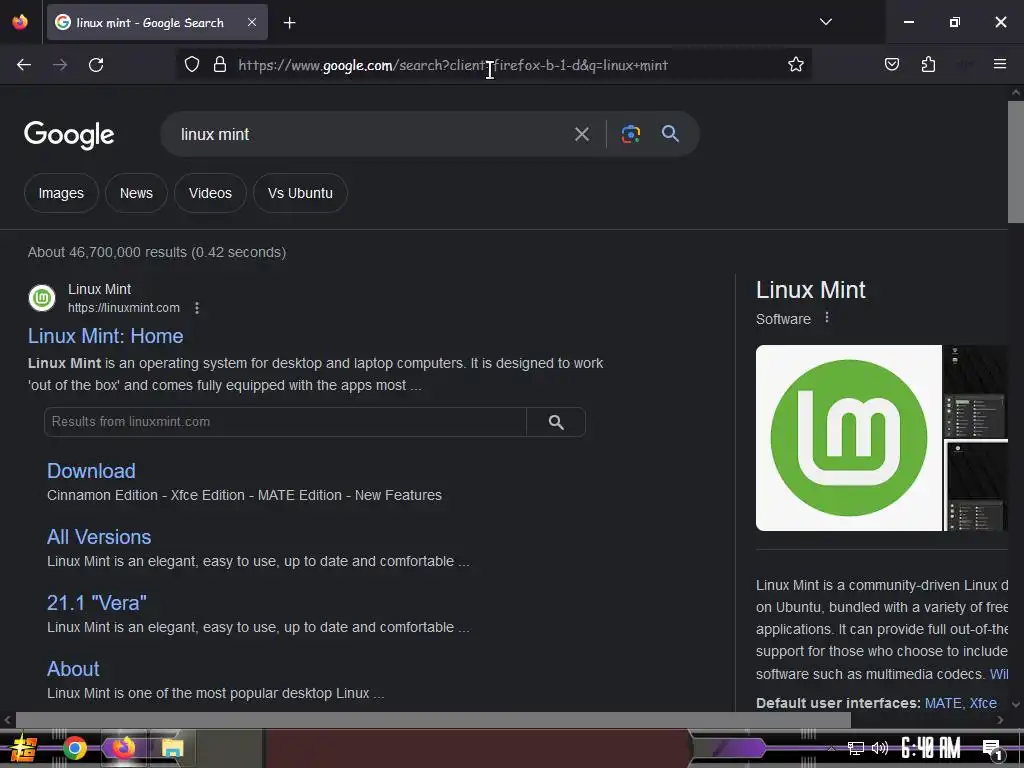The width and height of the screenshot is (1024, 768).
Task: Click the Results from linuxmint.com input
Action: click(285, 422)
